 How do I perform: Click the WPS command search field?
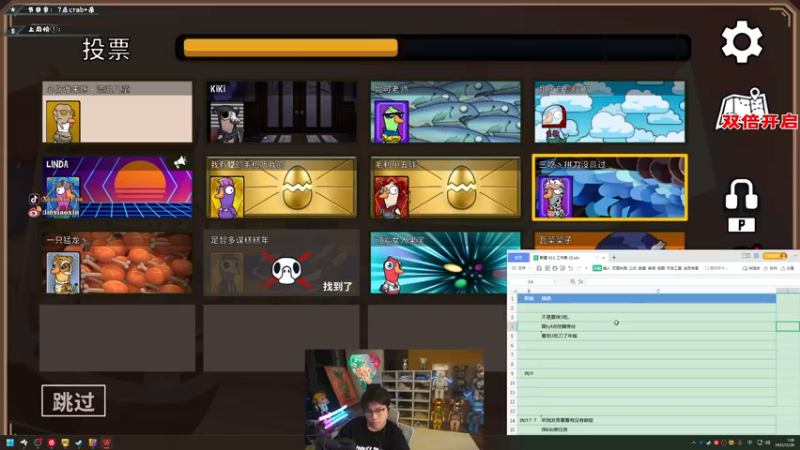tap(718, 268)
